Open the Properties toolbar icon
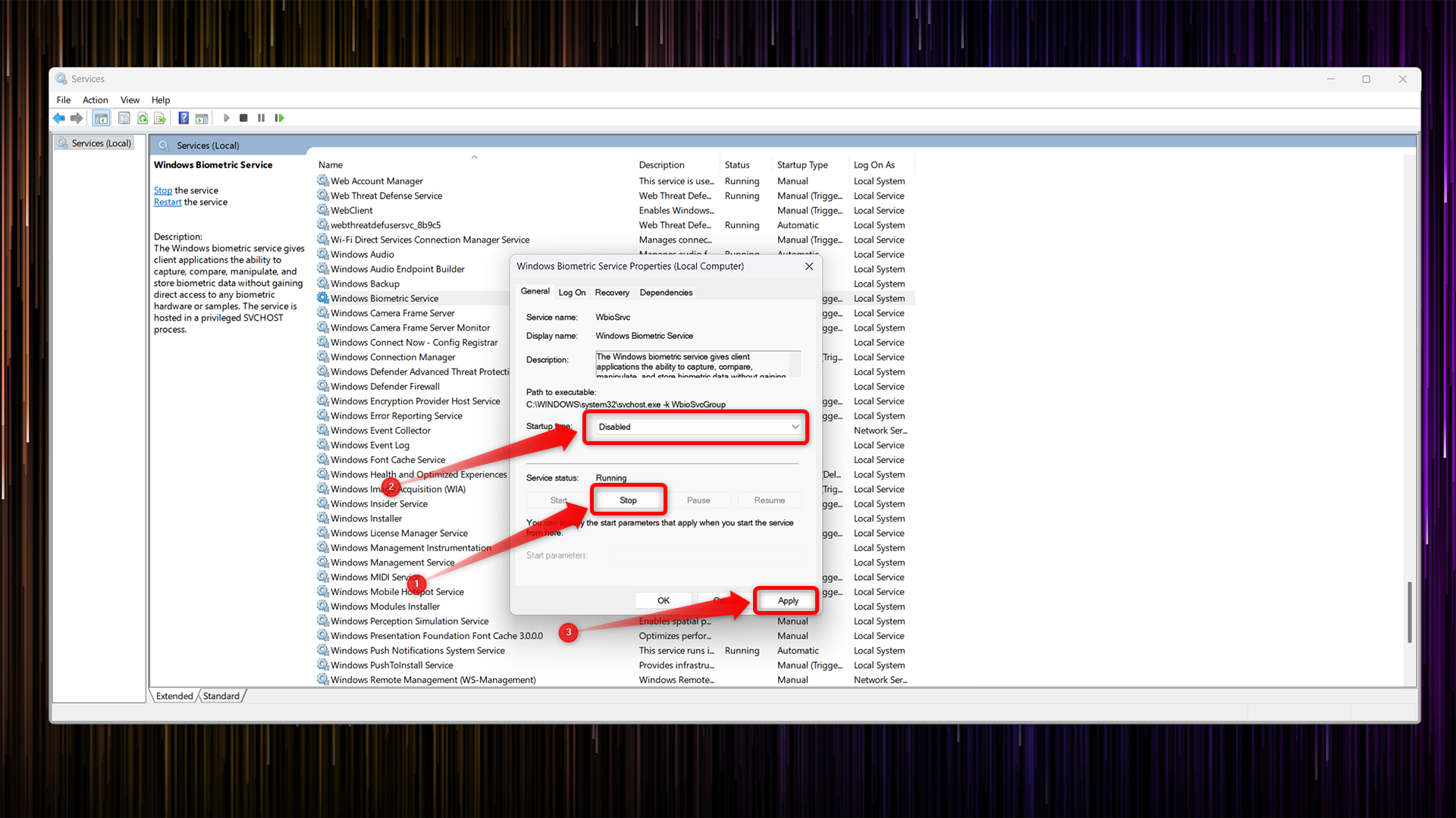 124,118
